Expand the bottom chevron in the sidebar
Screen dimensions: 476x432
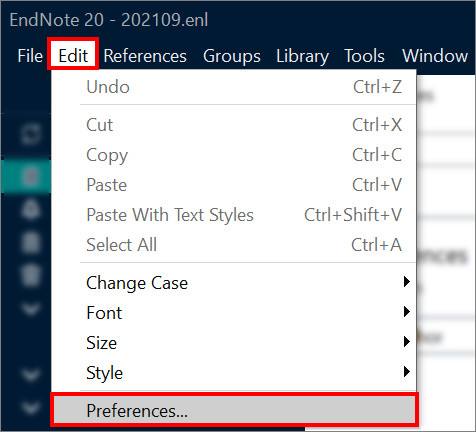tap(31, 407)
